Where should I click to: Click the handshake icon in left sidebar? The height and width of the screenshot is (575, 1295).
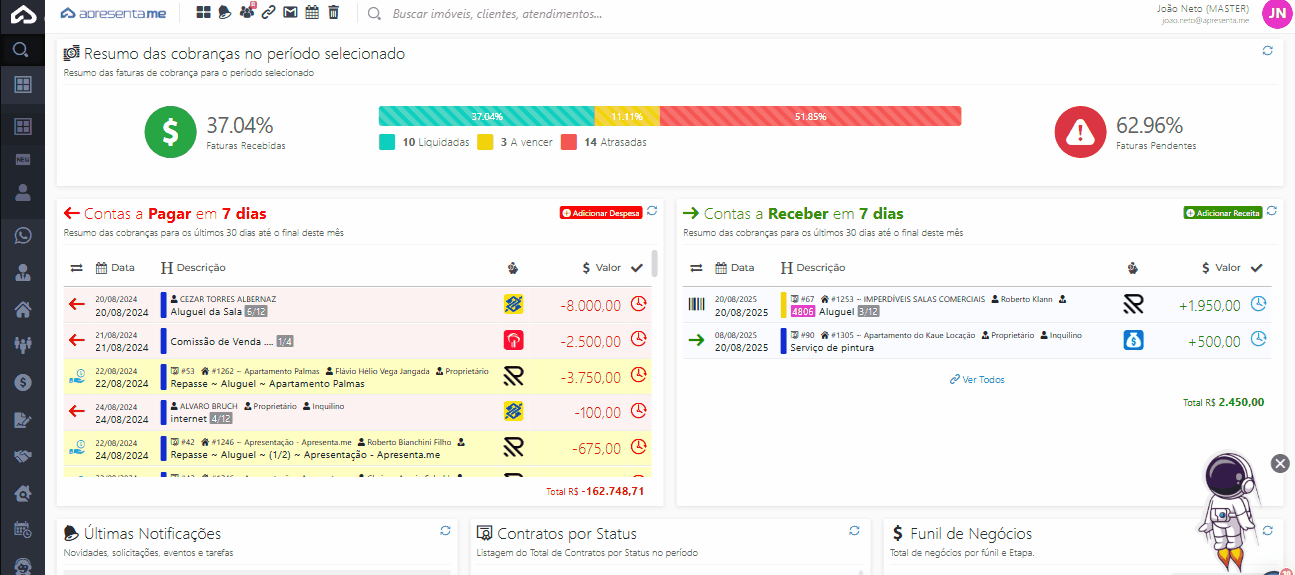click(22, 456)
